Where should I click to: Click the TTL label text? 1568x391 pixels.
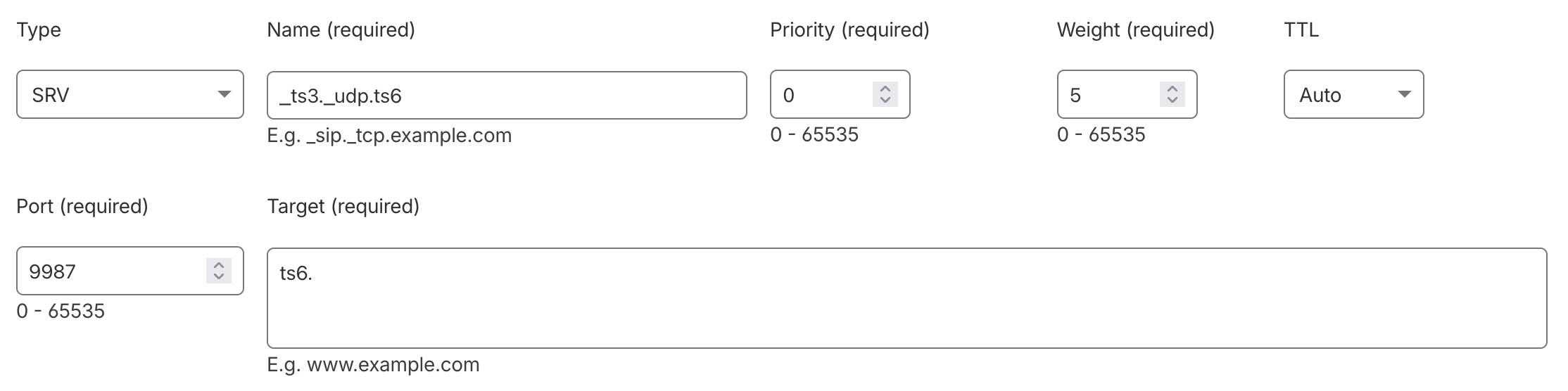(x=1301, y=30)
